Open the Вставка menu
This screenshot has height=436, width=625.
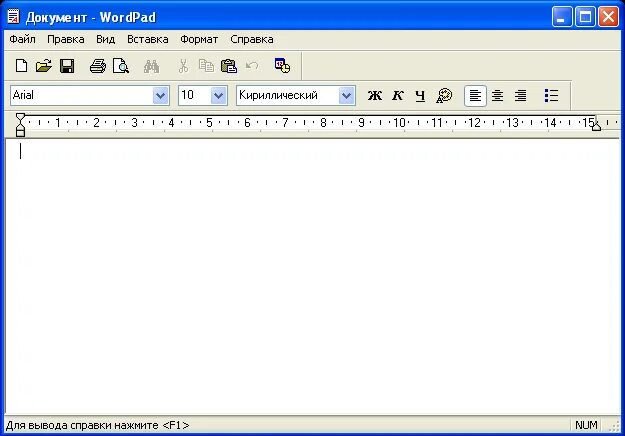148,39
